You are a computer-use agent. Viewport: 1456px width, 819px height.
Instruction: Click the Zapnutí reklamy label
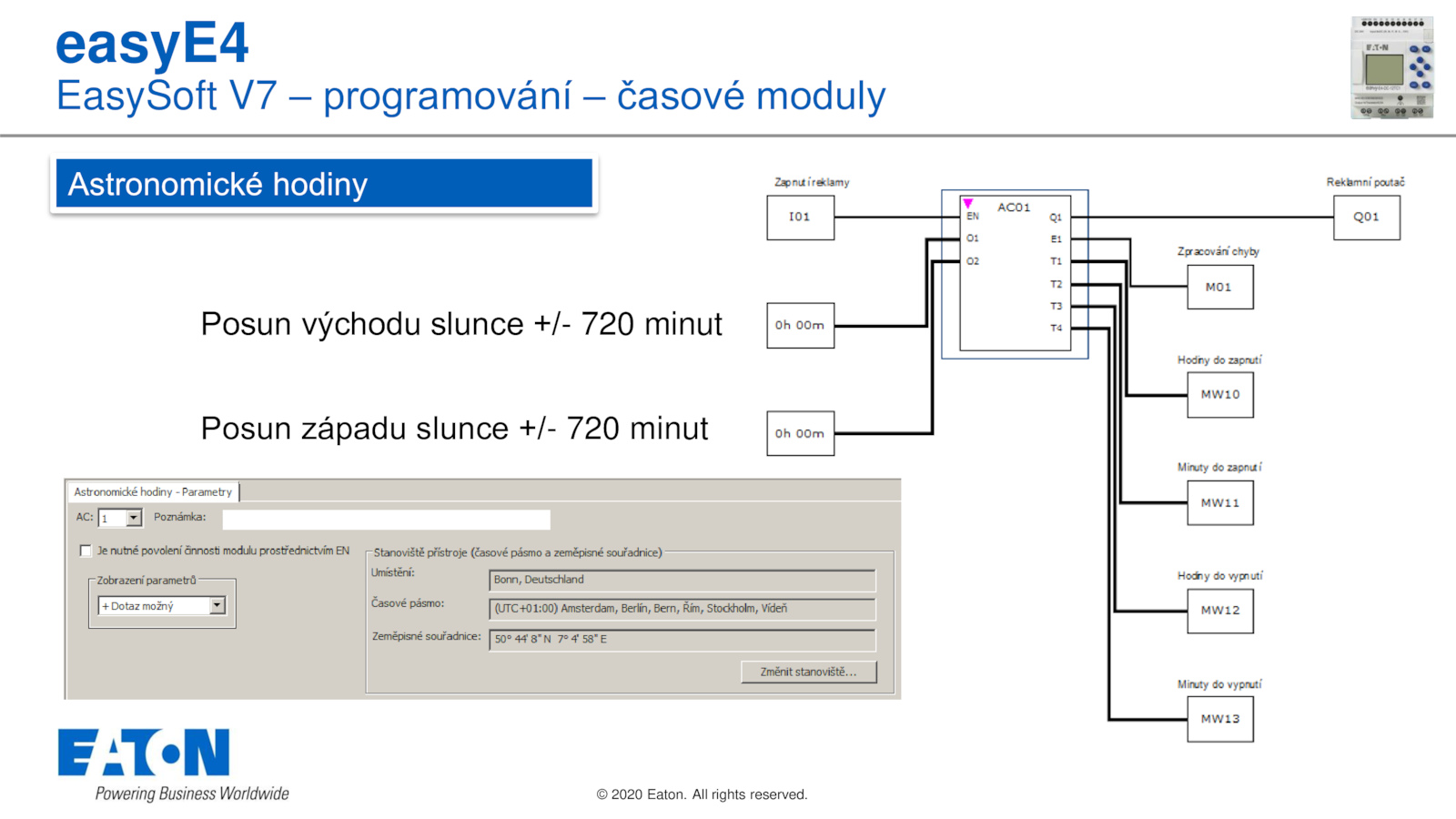[x=812, y=182]
